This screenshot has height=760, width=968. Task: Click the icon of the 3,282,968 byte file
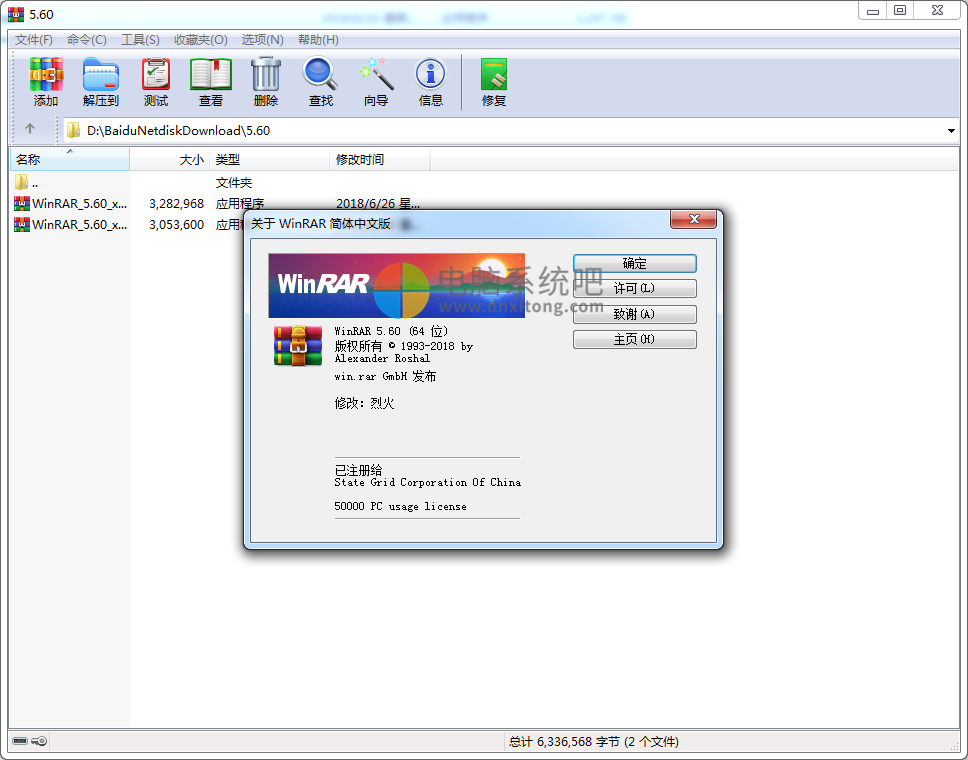click(22, 203)
